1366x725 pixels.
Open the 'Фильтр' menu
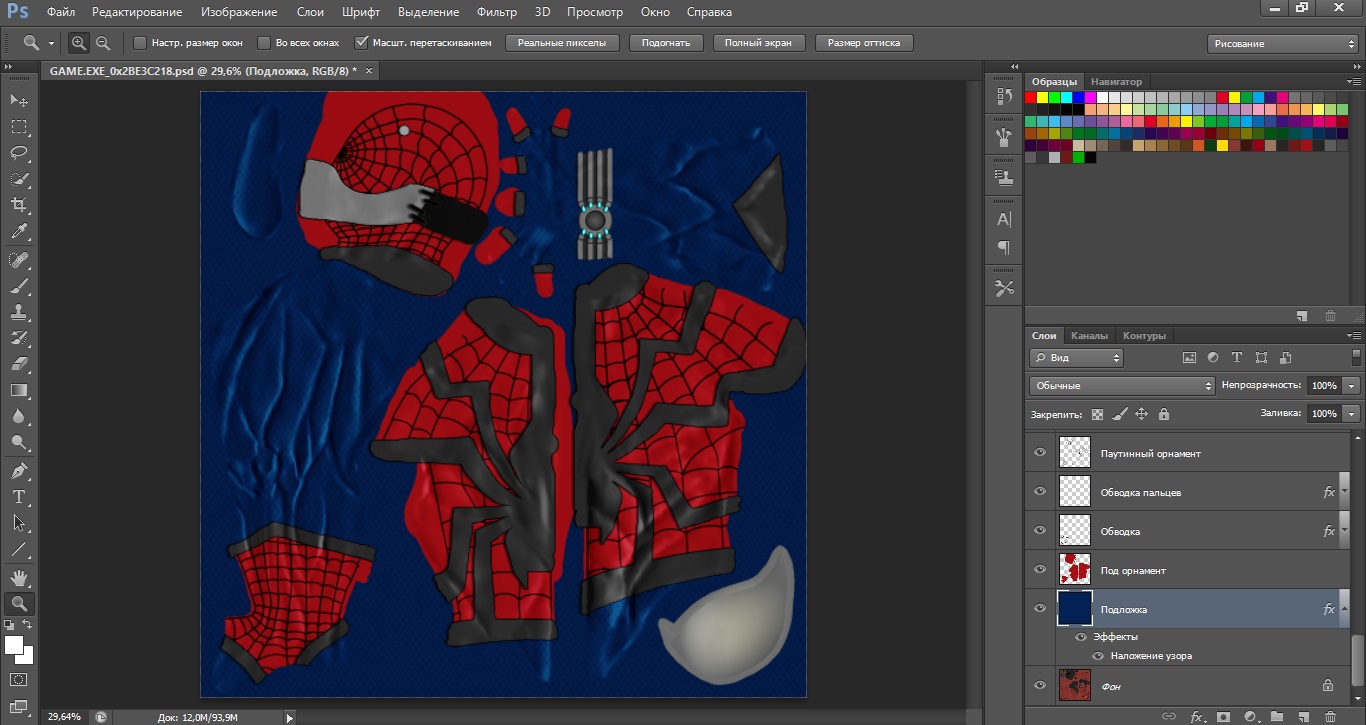tap(497, 12)
